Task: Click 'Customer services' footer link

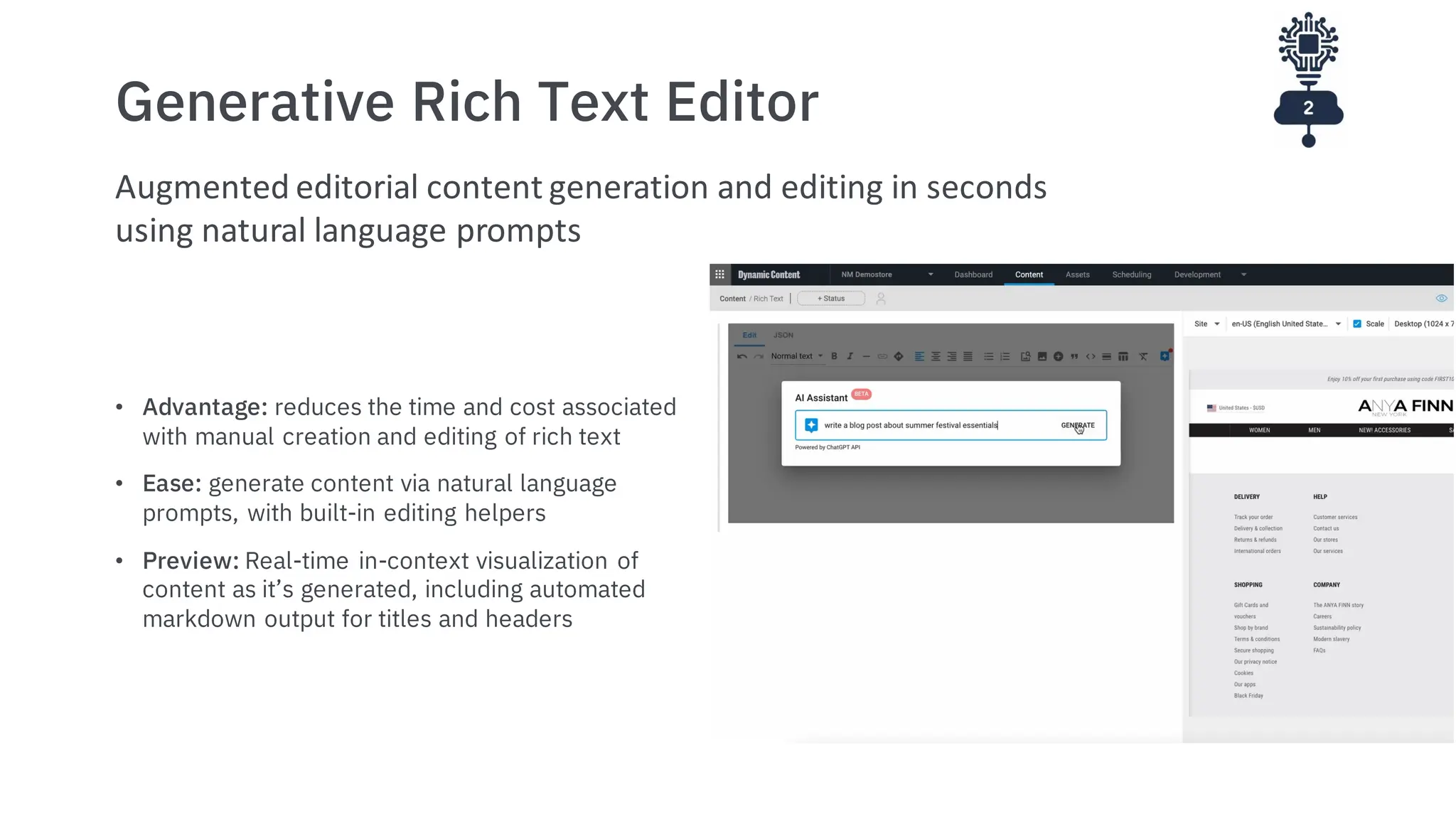Action: 1335,517
